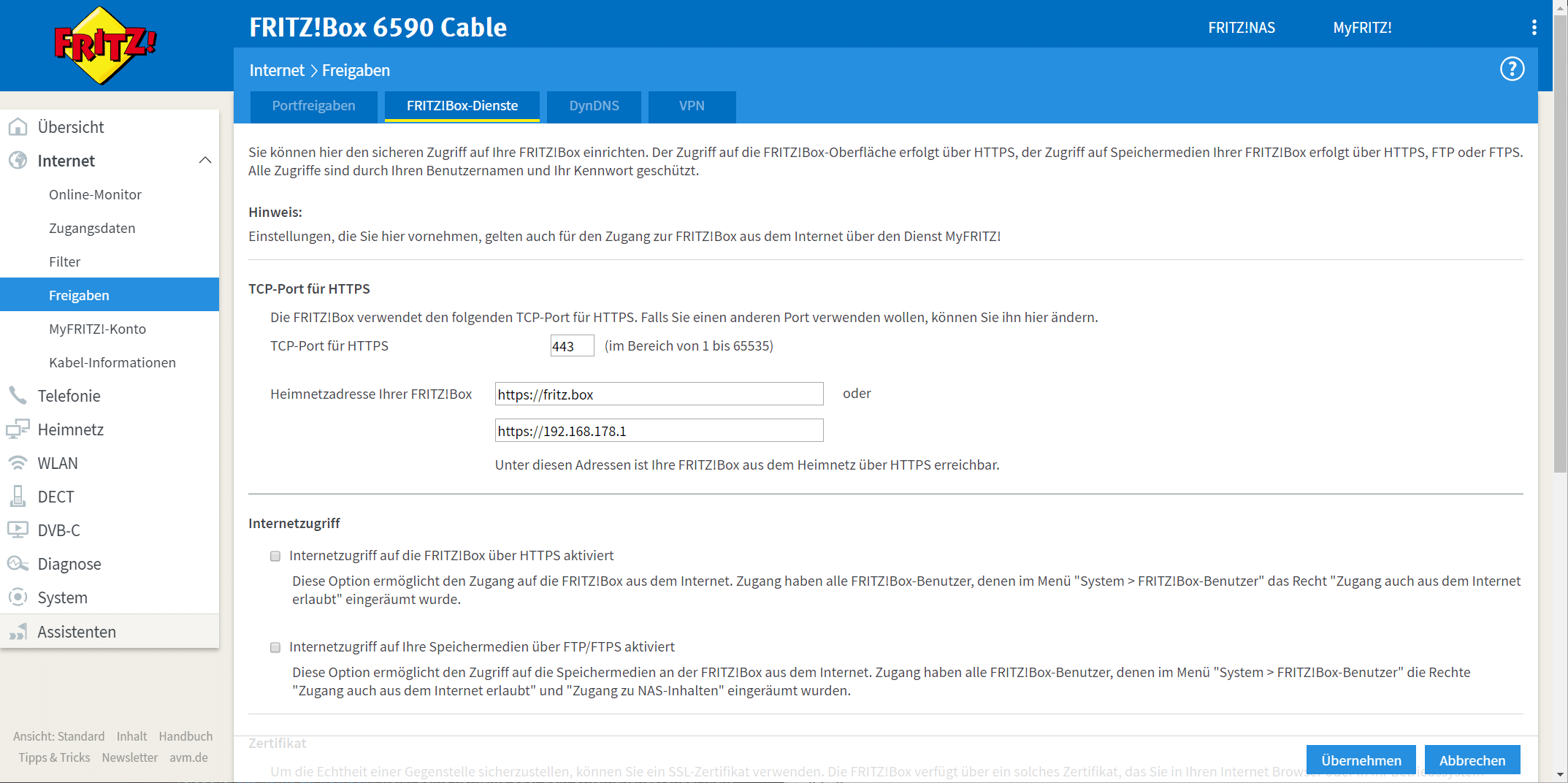Viewport: 1568px width, 783px height.
Task: Click the Telefonie phone icon
Action: 18,396
